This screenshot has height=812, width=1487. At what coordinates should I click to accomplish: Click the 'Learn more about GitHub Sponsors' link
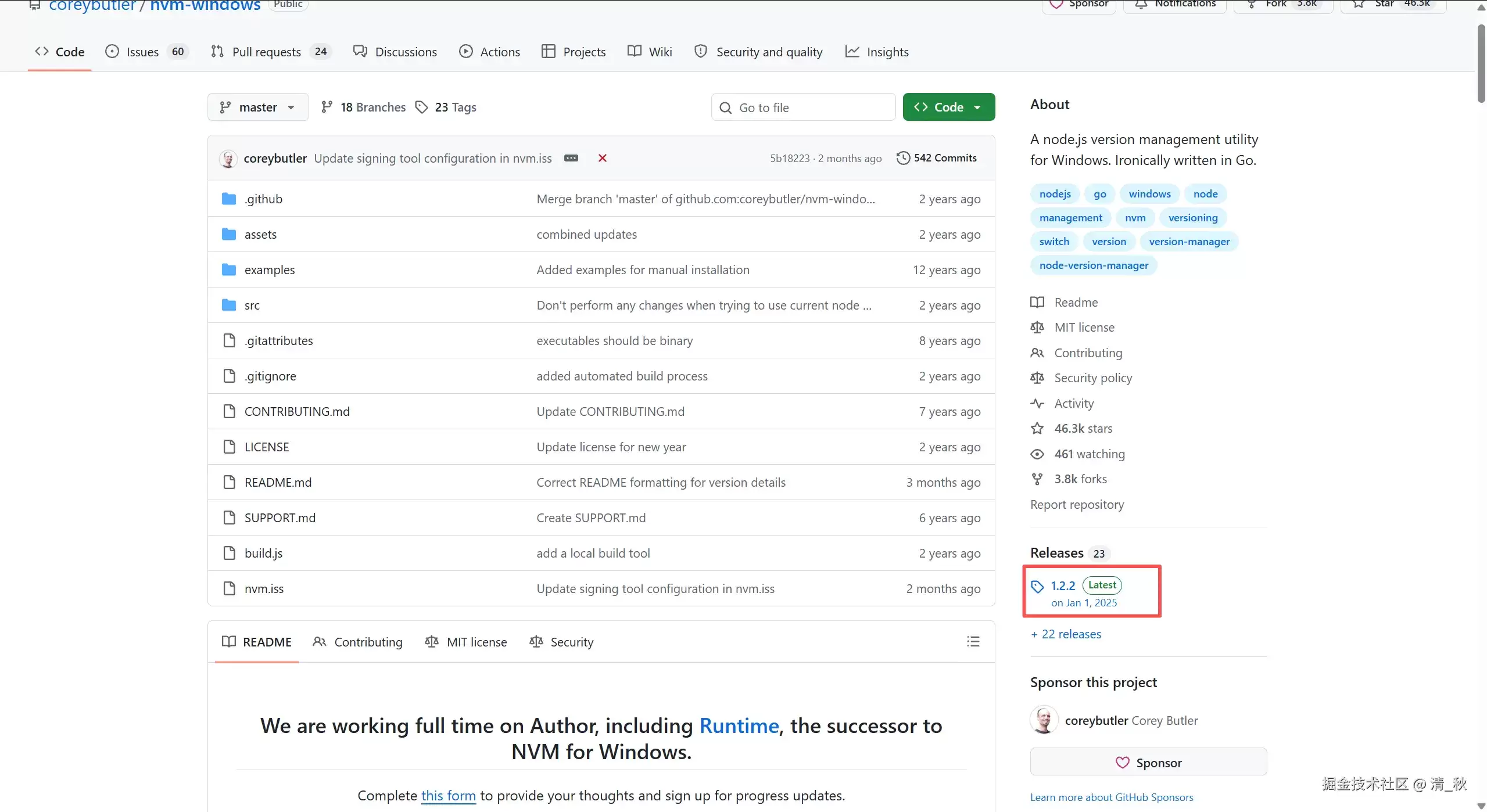pyautogui.click(x=1112, y=797)
